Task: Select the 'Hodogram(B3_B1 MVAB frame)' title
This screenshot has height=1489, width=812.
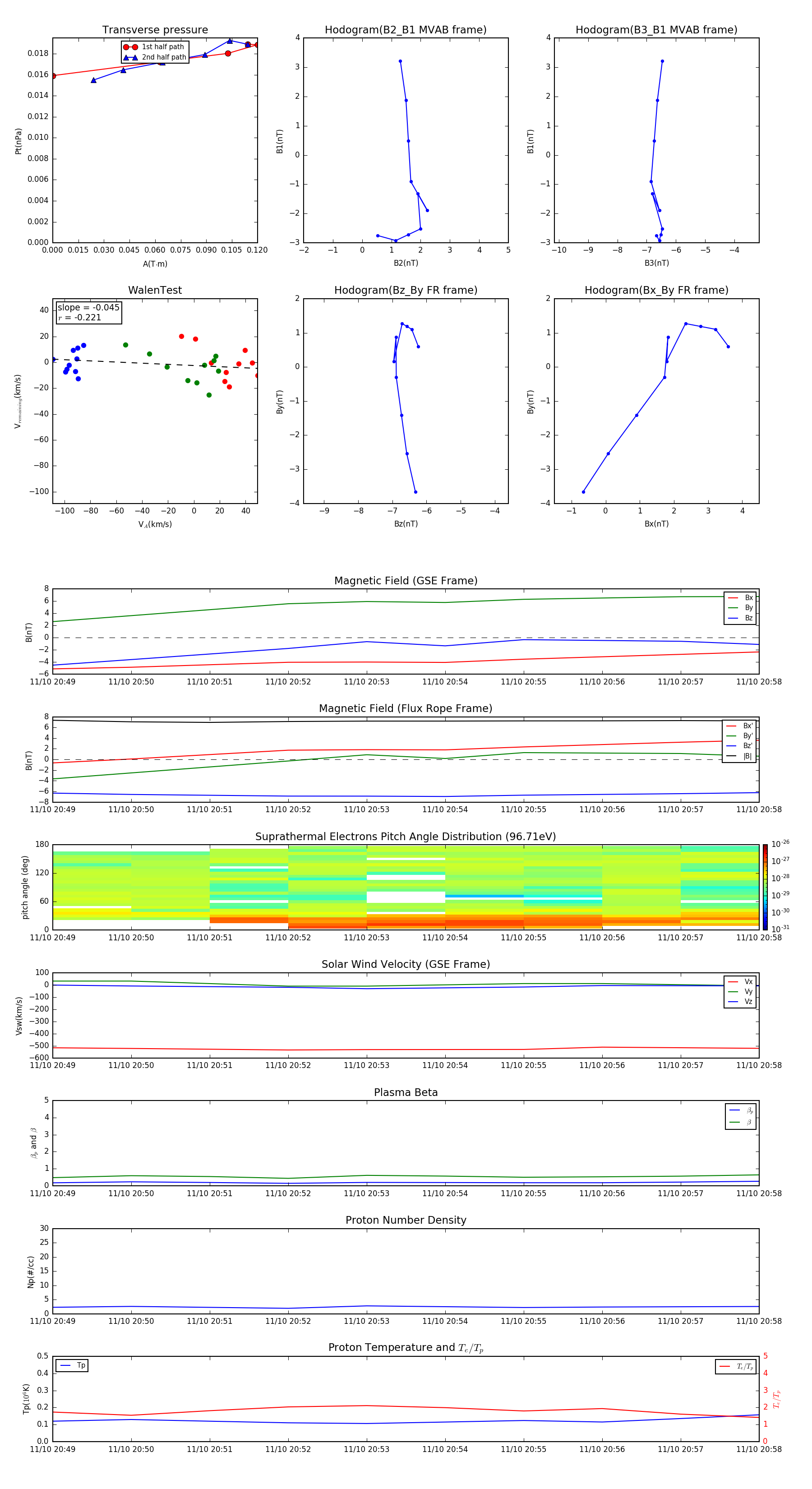Action: pos(656,30)
